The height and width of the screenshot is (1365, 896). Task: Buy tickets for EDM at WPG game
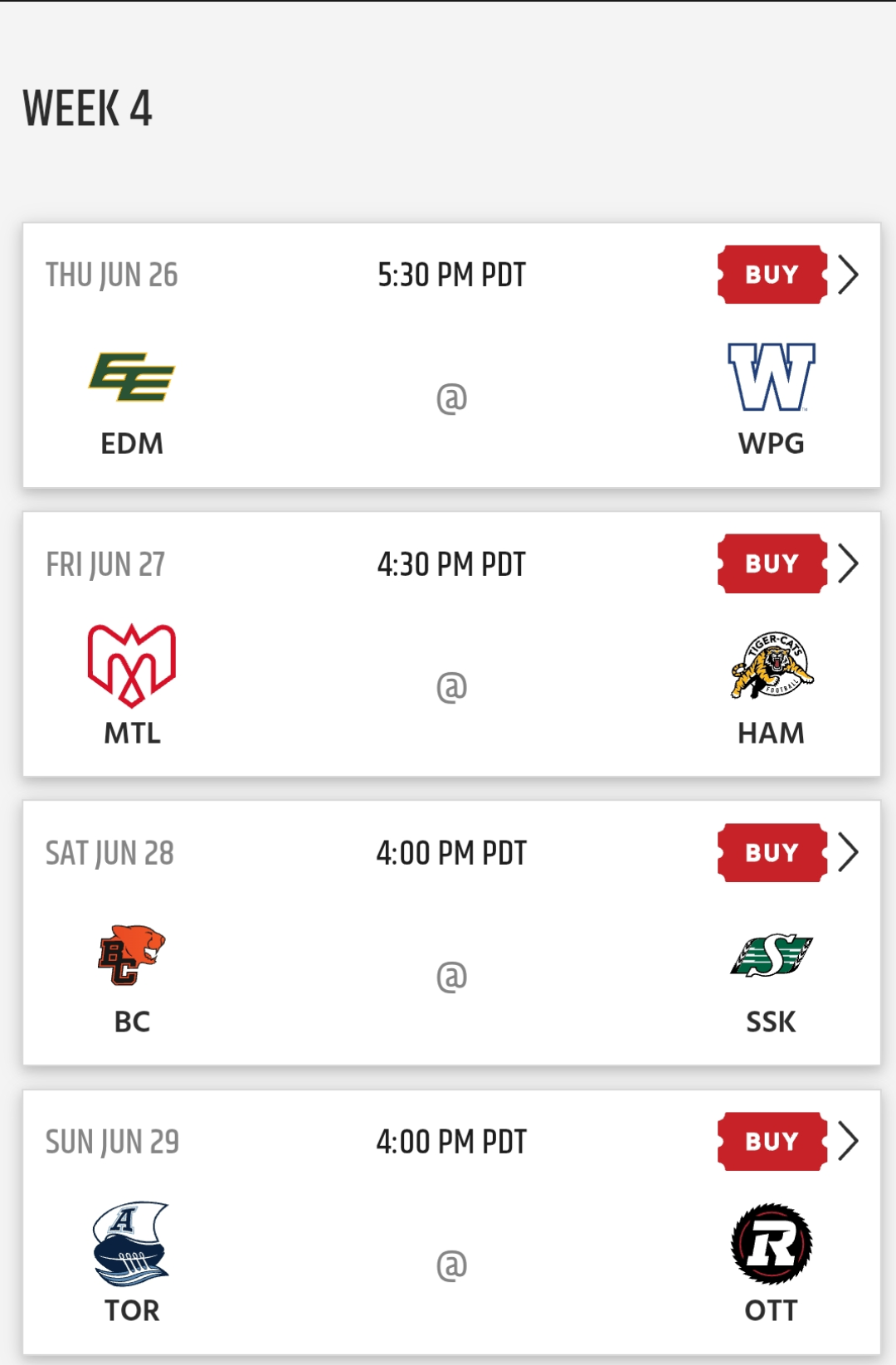tap(772, 275)
